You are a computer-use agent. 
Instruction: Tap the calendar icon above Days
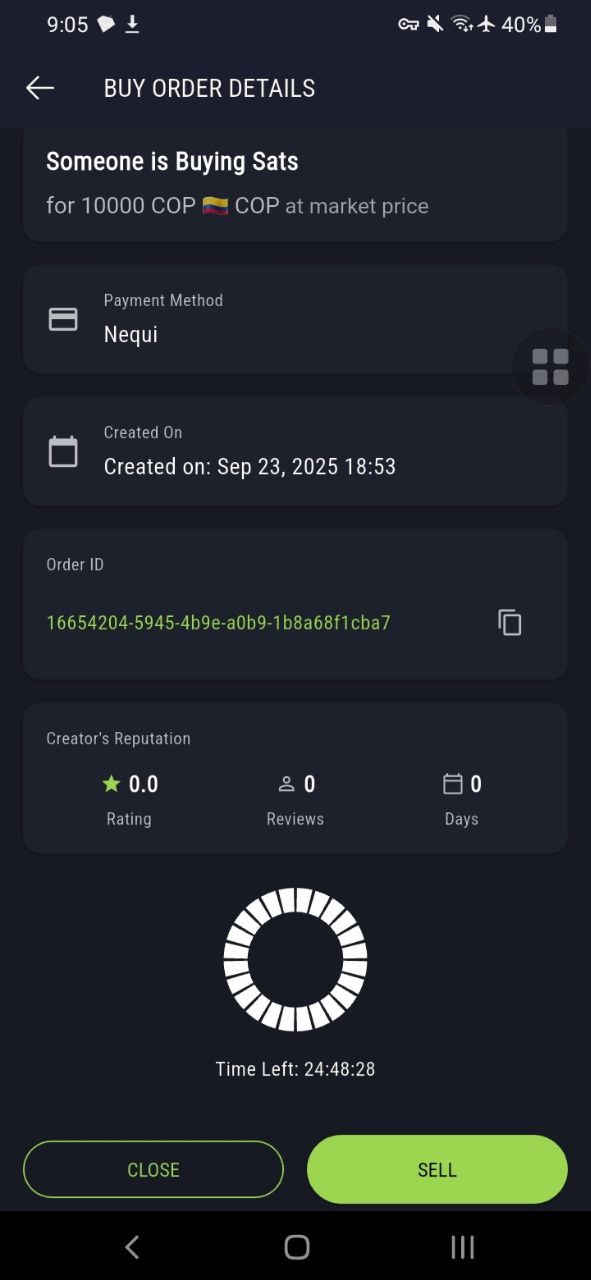coord(453,784)
